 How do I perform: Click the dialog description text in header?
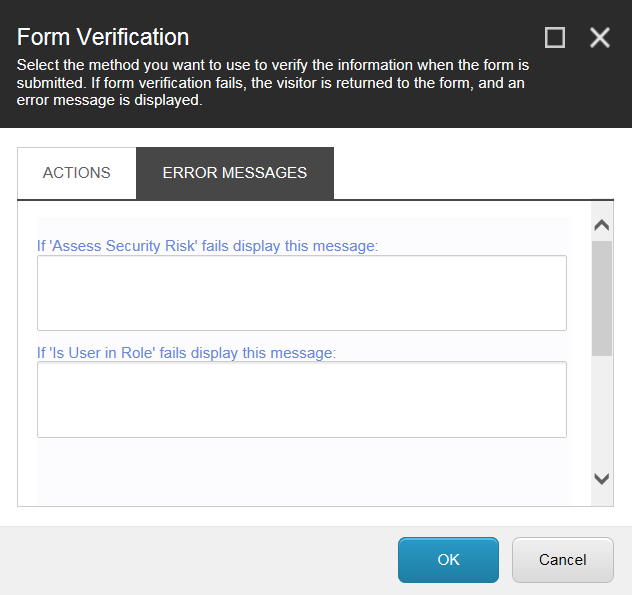tap(270, 83)
